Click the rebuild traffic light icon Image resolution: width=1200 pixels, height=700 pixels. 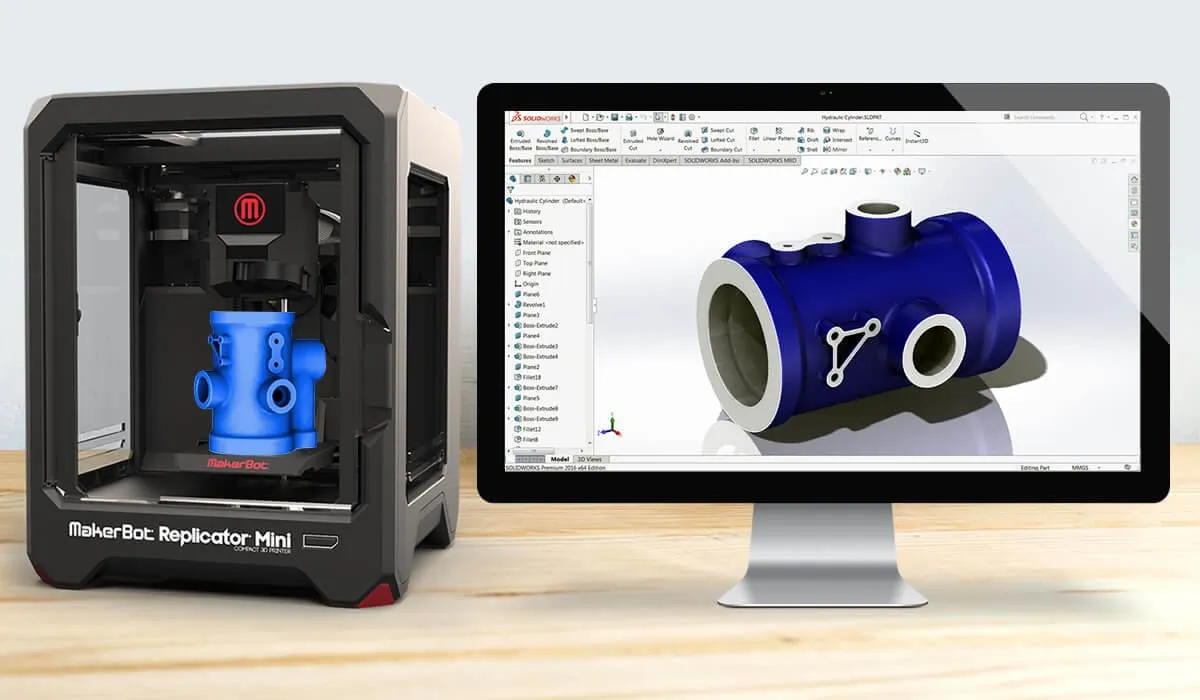click(673, 117)
